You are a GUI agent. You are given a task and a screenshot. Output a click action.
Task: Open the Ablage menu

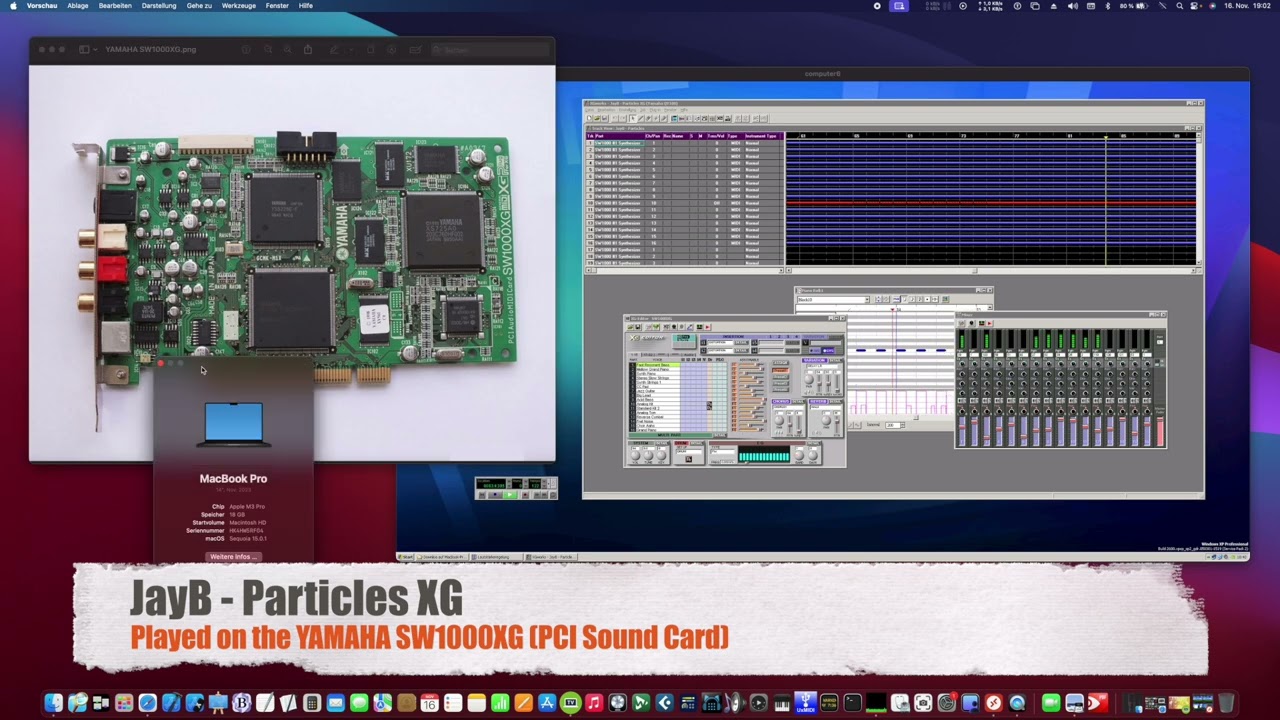tap(78, 6)
